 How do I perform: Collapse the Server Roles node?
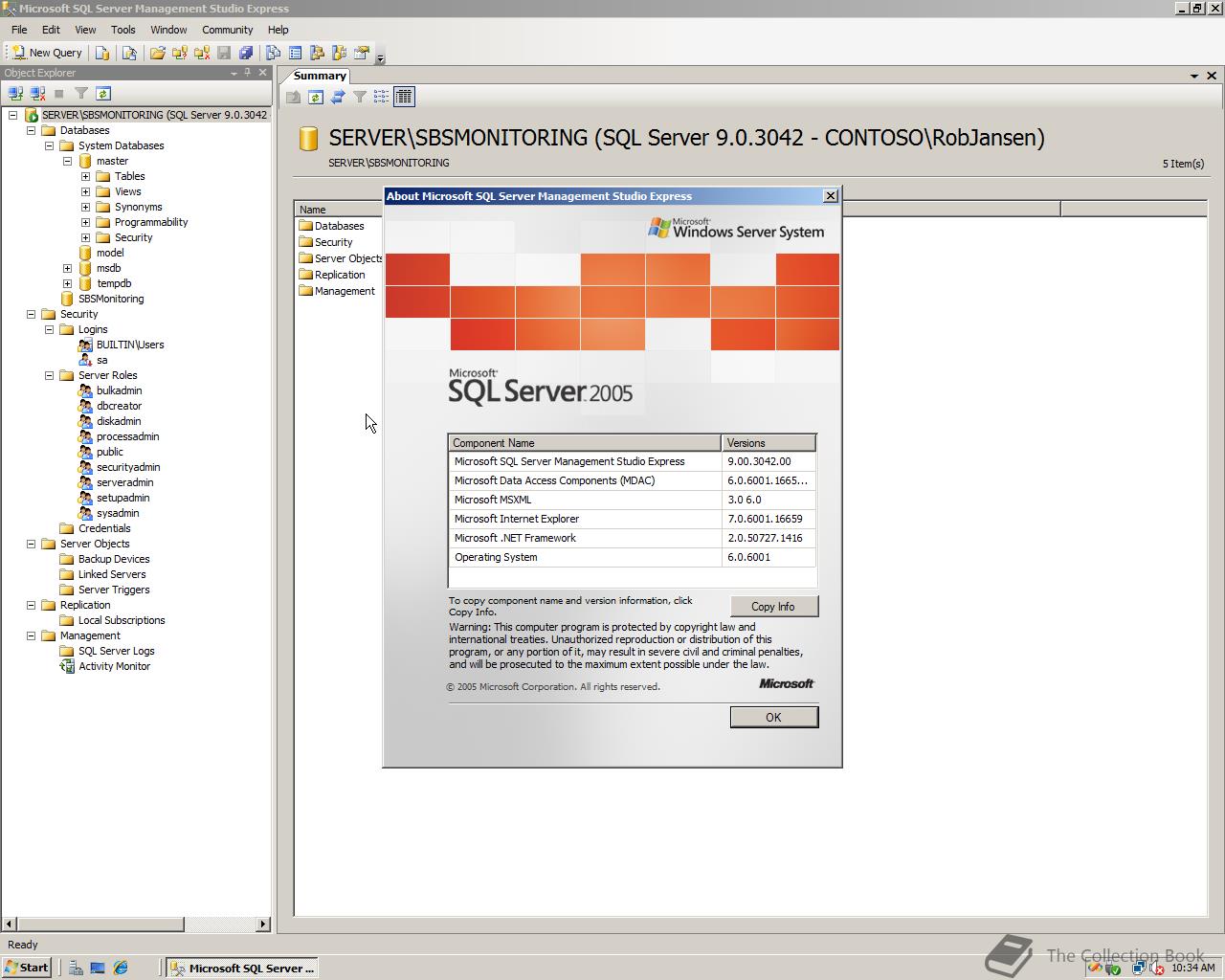pyautogui.click(x=50, y=375)
